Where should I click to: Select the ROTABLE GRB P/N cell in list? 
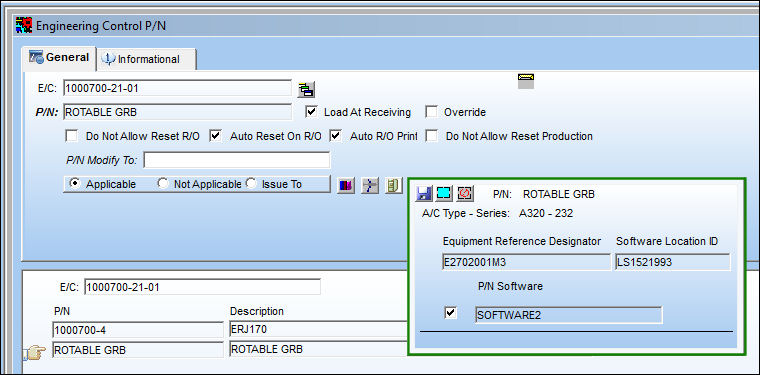click(x=138, y=349)
